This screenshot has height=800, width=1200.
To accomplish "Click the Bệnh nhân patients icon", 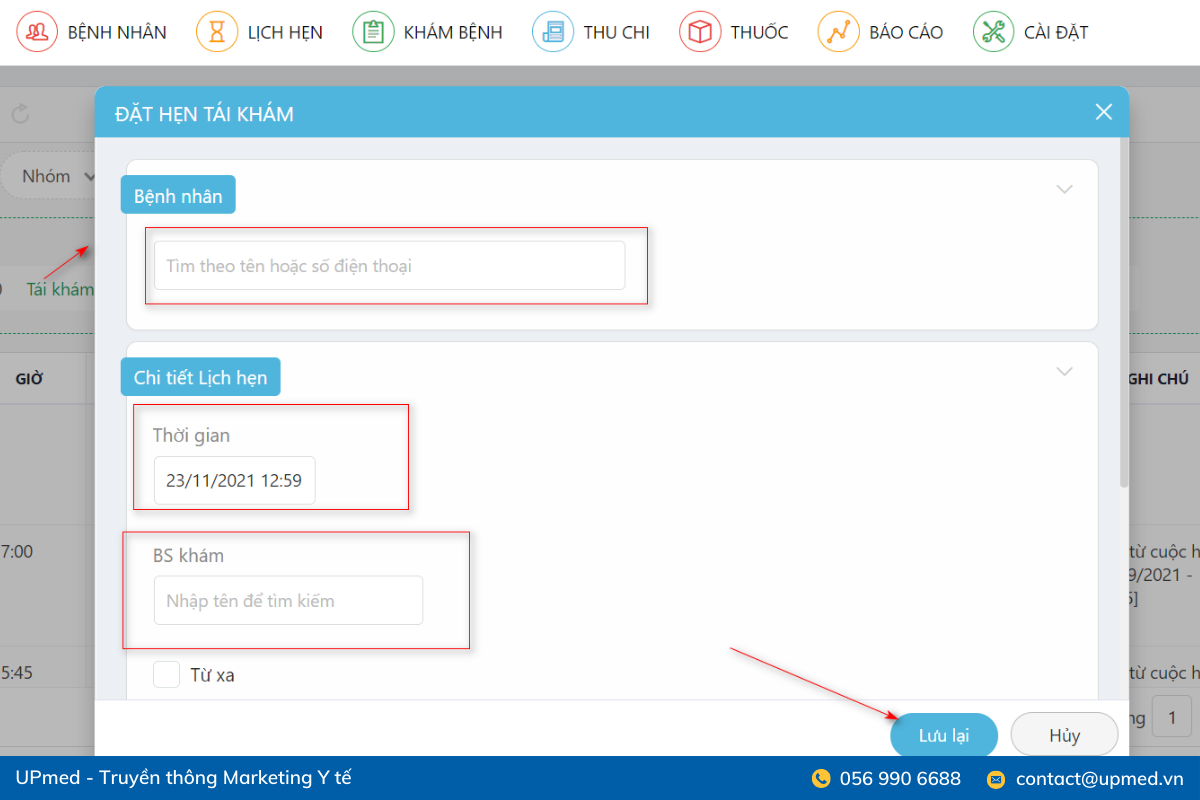I will (x=37, y=32).
